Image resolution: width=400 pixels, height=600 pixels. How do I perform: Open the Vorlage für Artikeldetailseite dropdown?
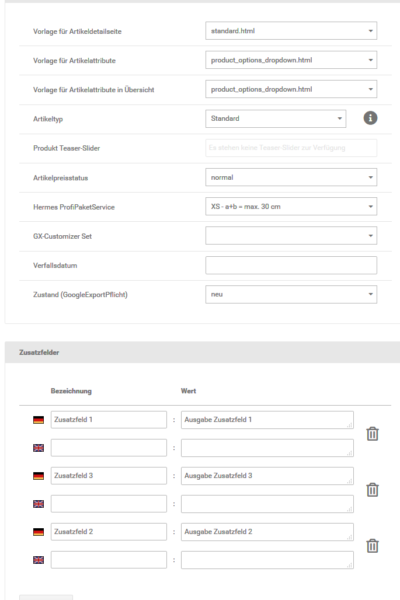coord(291,31)
